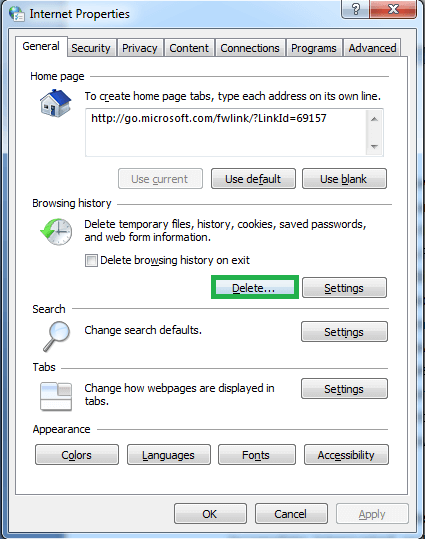This screenshot has height=539, width=425.
Task: Click the Browsing history clock icon
Action: (56, 231)
